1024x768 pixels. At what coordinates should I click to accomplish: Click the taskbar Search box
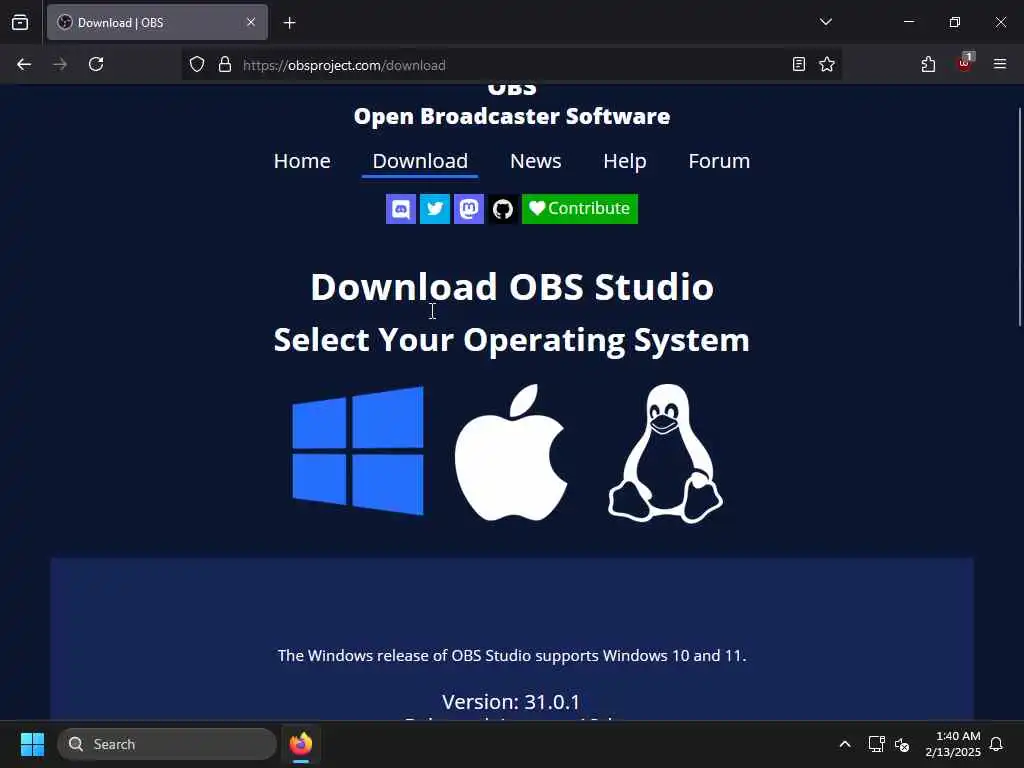click(x=167, y=744)
